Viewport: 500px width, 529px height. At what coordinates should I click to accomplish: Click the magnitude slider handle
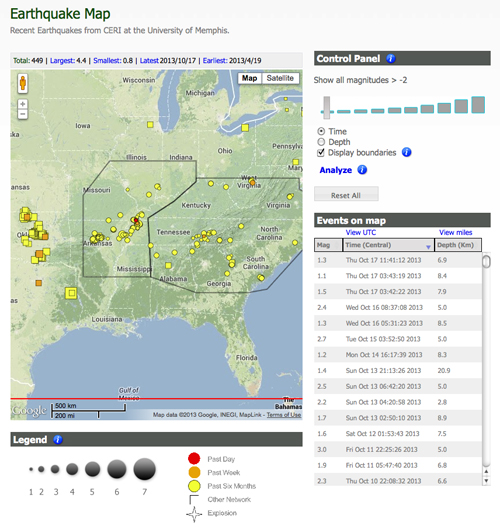[x=327, y=108]
